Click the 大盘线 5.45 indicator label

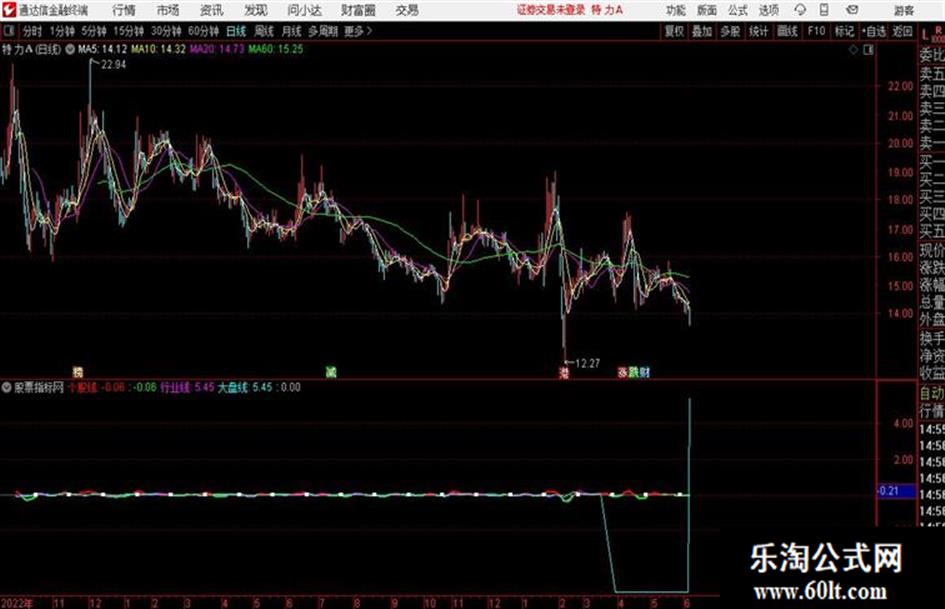point(245,387)
